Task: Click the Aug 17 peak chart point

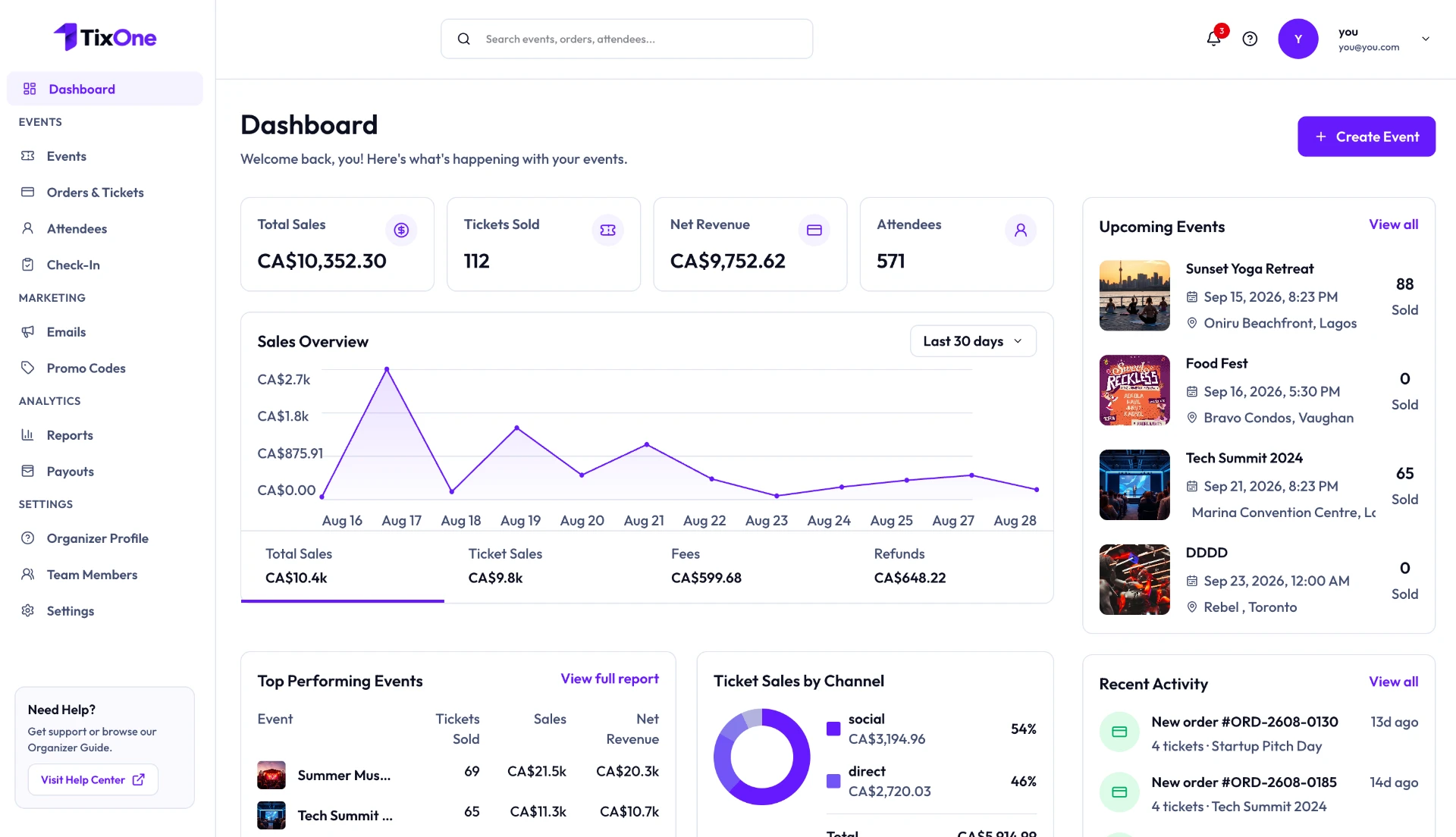Action: [387, 369]
